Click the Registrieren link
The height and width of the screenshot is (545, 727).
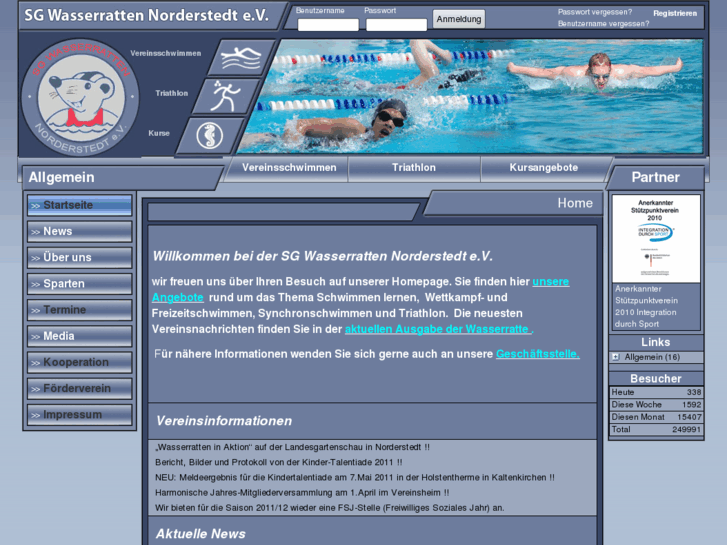[x=675, y=13]
